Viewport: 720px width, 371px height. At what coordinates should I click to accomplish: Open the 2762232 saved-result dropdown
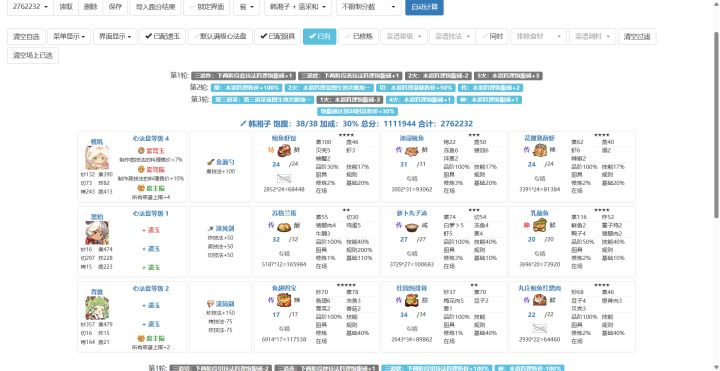coord(30,7)
